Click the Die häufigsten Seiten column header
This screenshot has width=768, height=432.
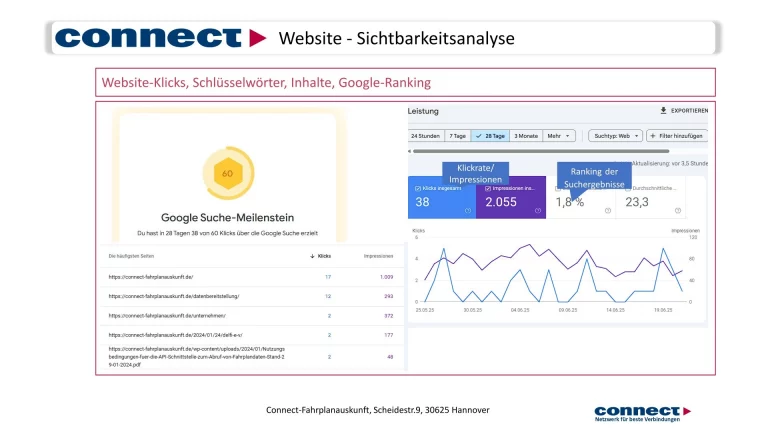tap(131, 256)
